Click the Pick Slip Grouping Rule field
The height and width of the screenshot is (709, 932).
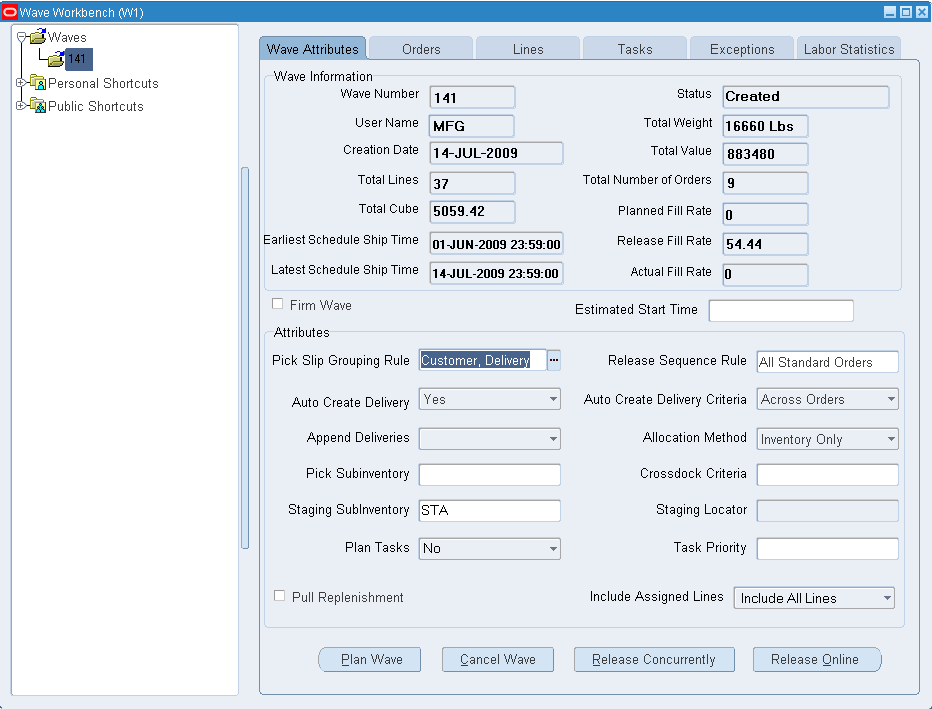point(483,360)
